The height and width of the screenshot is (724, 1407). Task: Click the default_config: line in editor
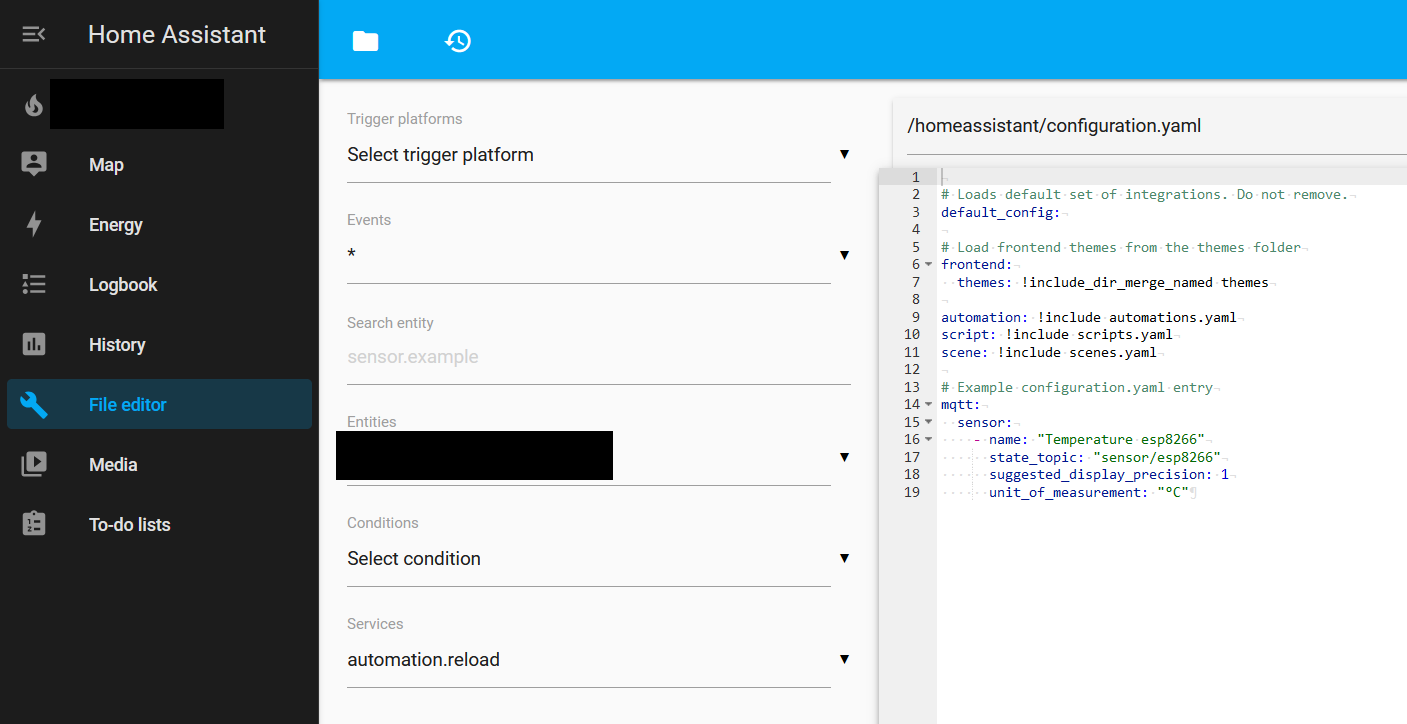(x=1003, y=212)
